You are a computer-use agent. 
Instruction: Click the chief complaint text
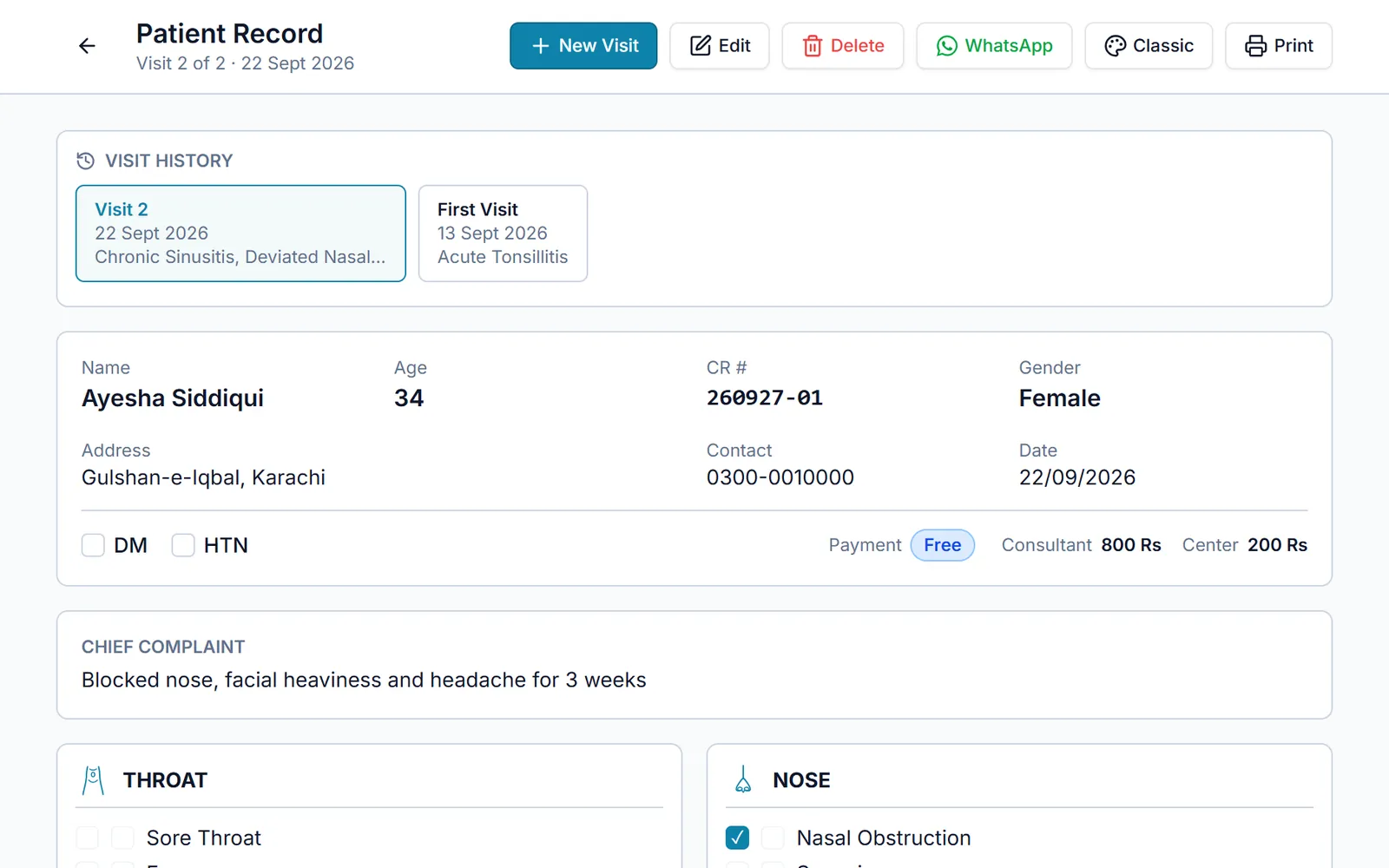tap(364, 680)
